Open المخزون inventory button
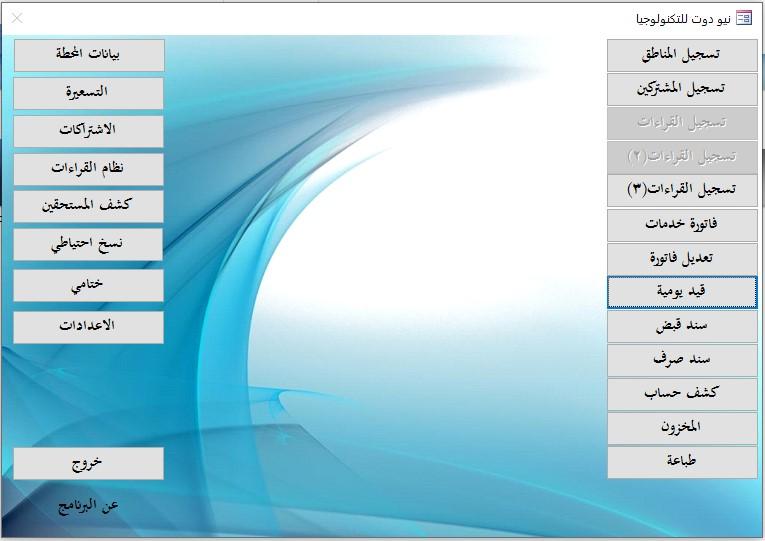Screen dimensions: 765x541 pos(682,428)
